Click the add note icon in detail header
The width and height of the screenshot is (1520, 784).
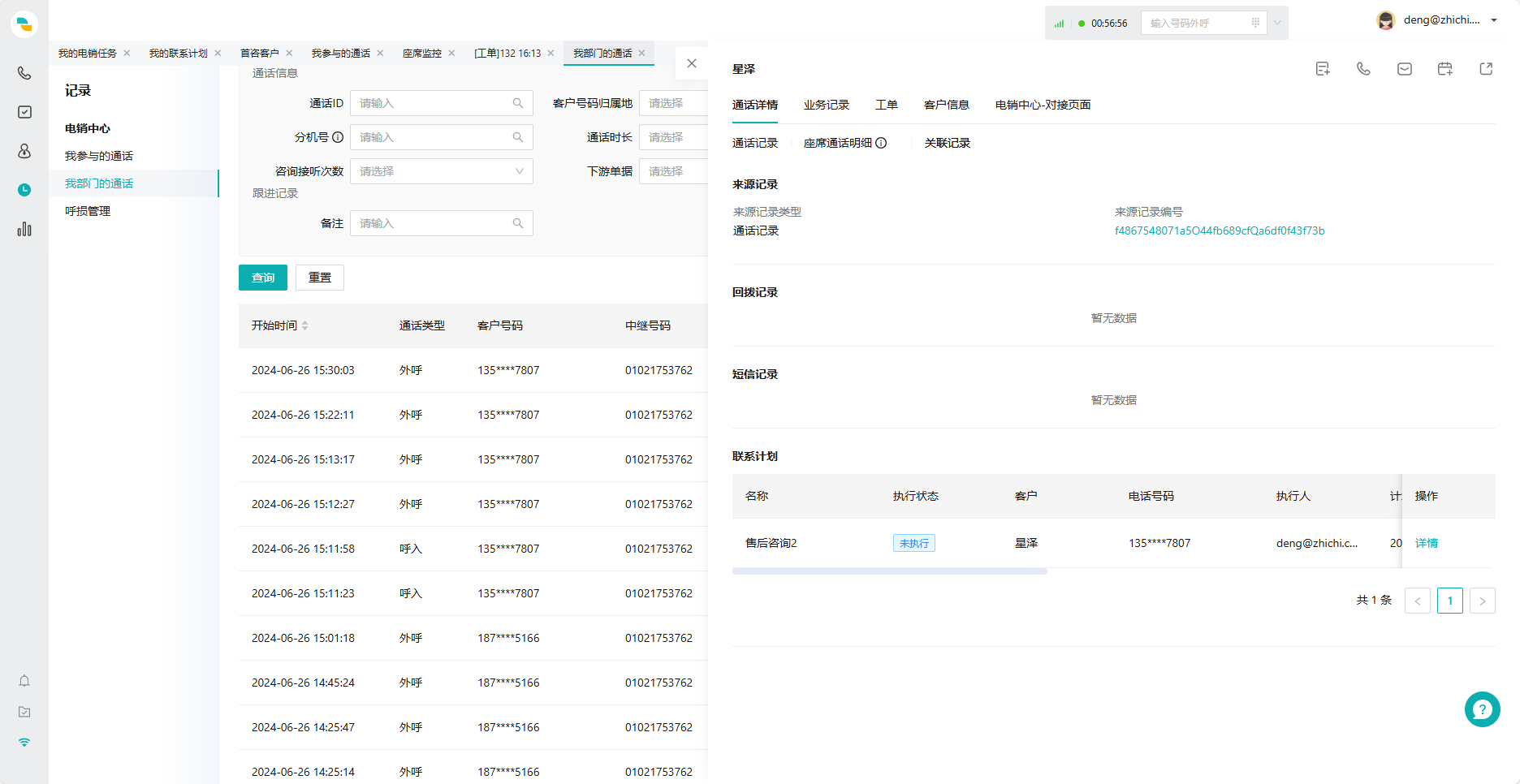1323,69
